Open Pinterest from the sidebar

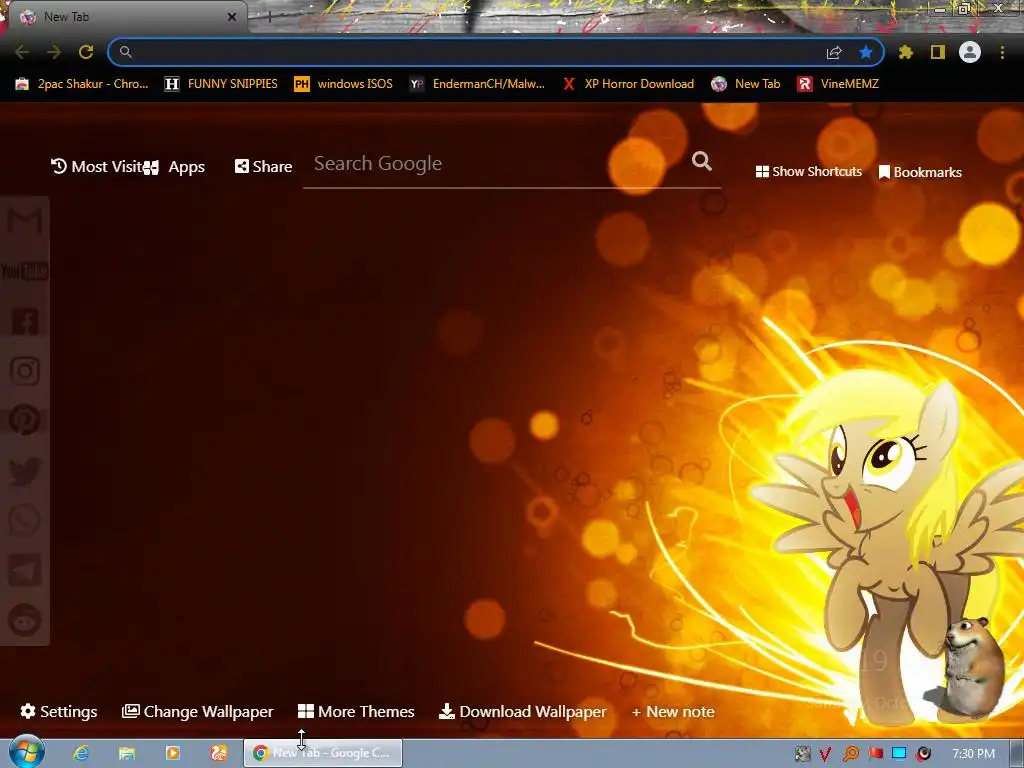[25, 421]
